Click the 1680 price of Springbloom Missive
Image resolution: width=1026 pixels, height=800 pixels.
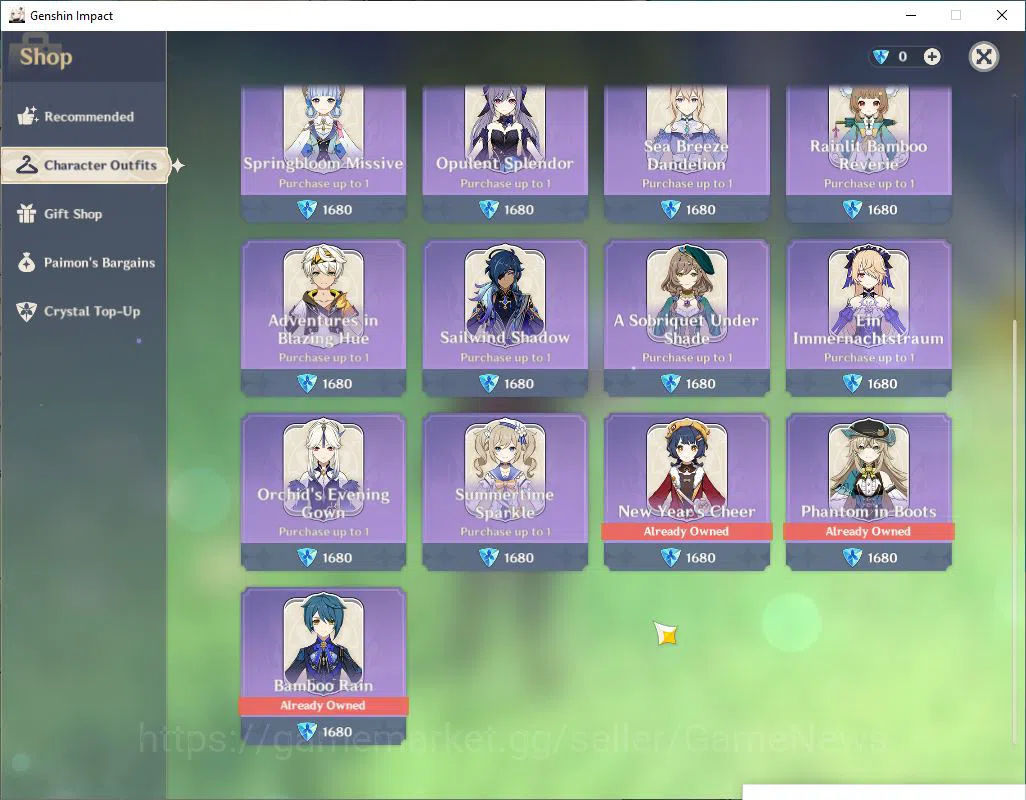click(x=337, y=210)
